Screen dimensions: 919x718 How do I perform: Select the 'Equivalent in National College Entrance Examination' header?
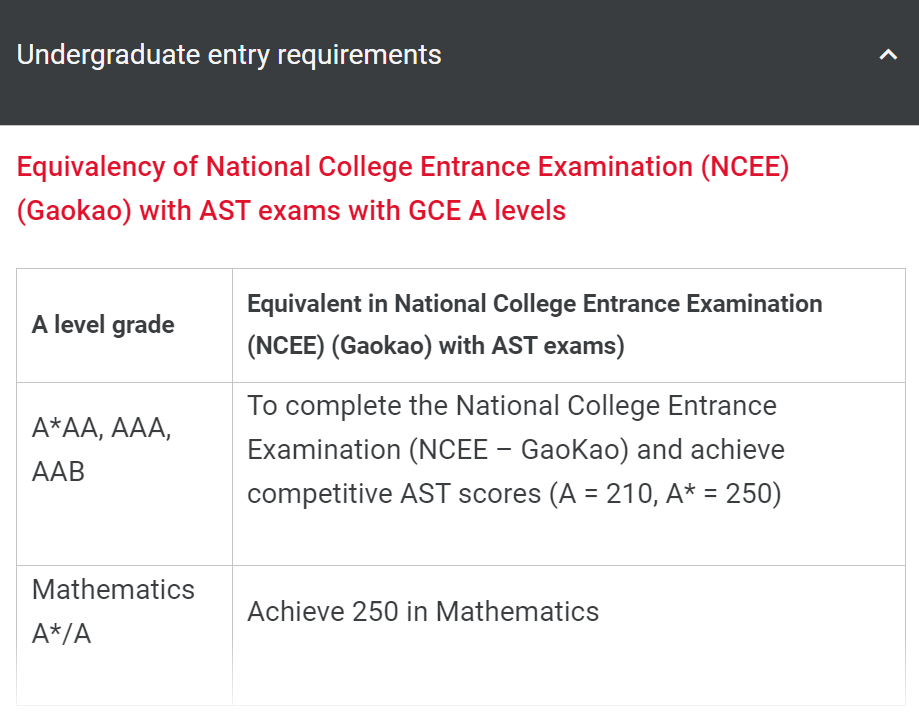tap(534, 303)
